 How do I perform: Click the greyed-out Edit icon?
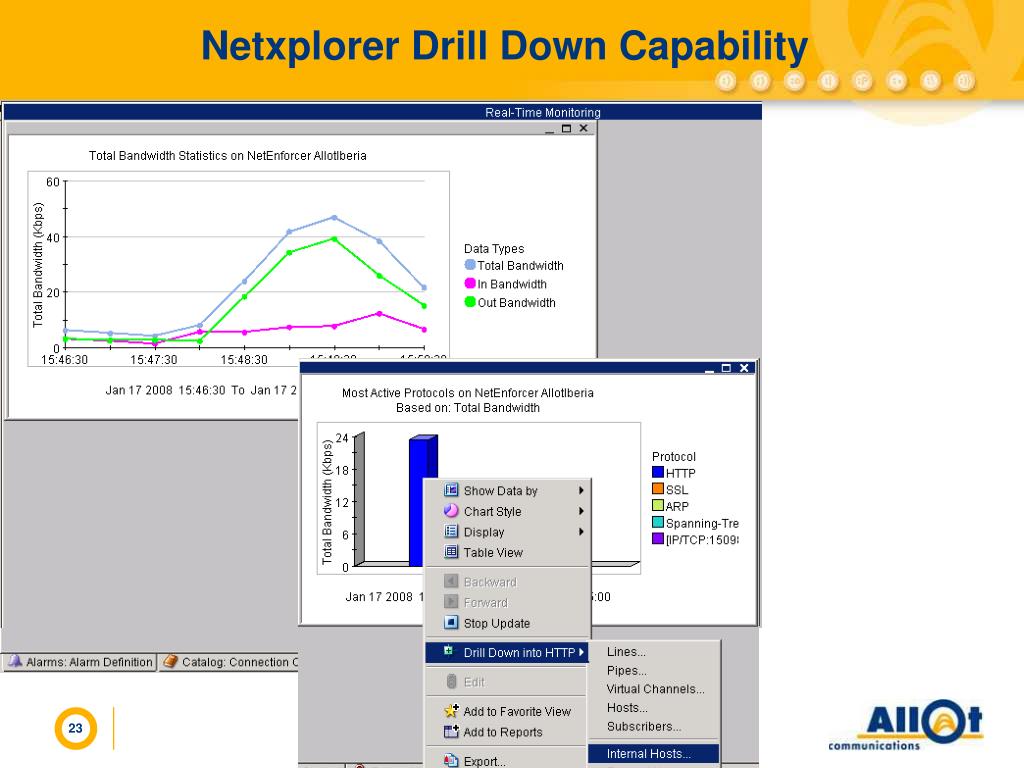tap(451, 681)
